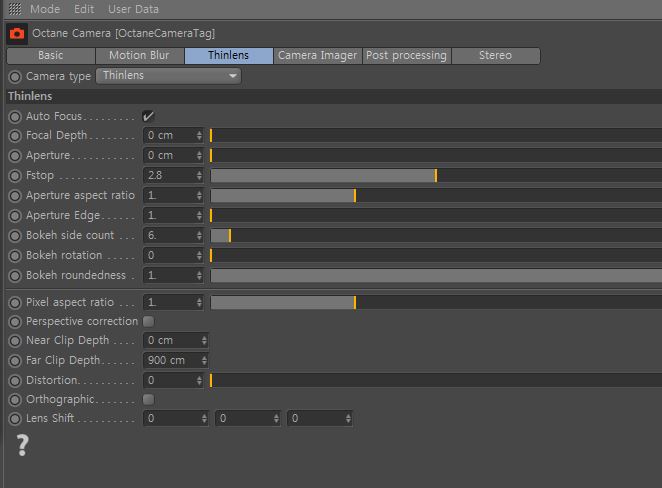662x488 pixels.
Task: Toggle Perspective correction animation dot
Action: pos(15,322)
